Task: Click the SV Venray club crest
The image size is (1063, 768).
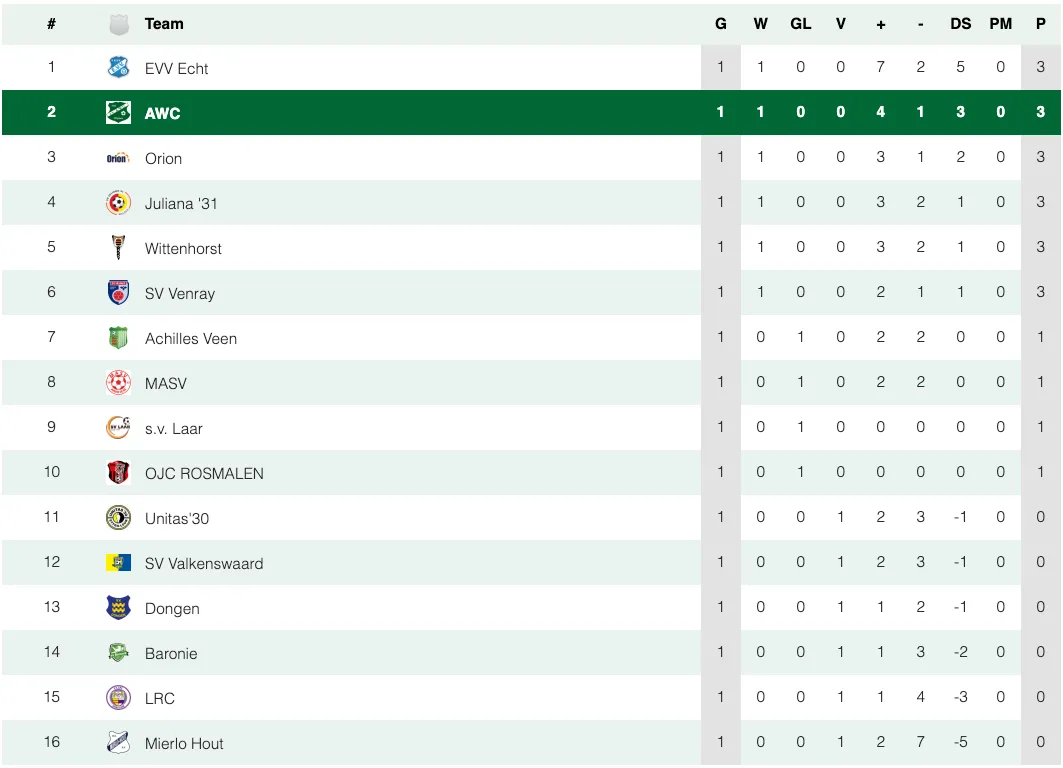Action: pyautogui.click(x=118, y=293)
